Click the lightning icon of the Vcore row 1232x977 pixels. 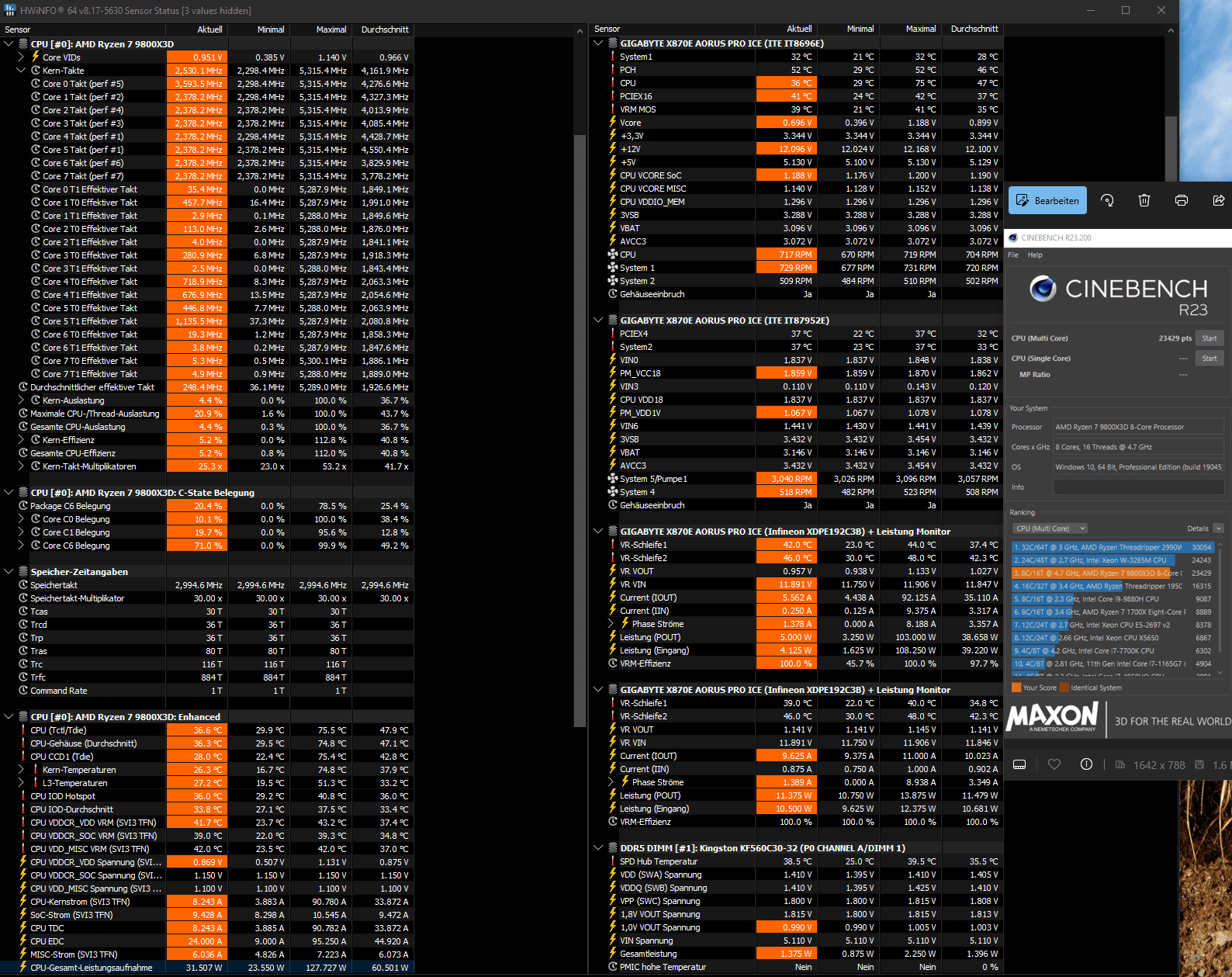coord(613,123)
